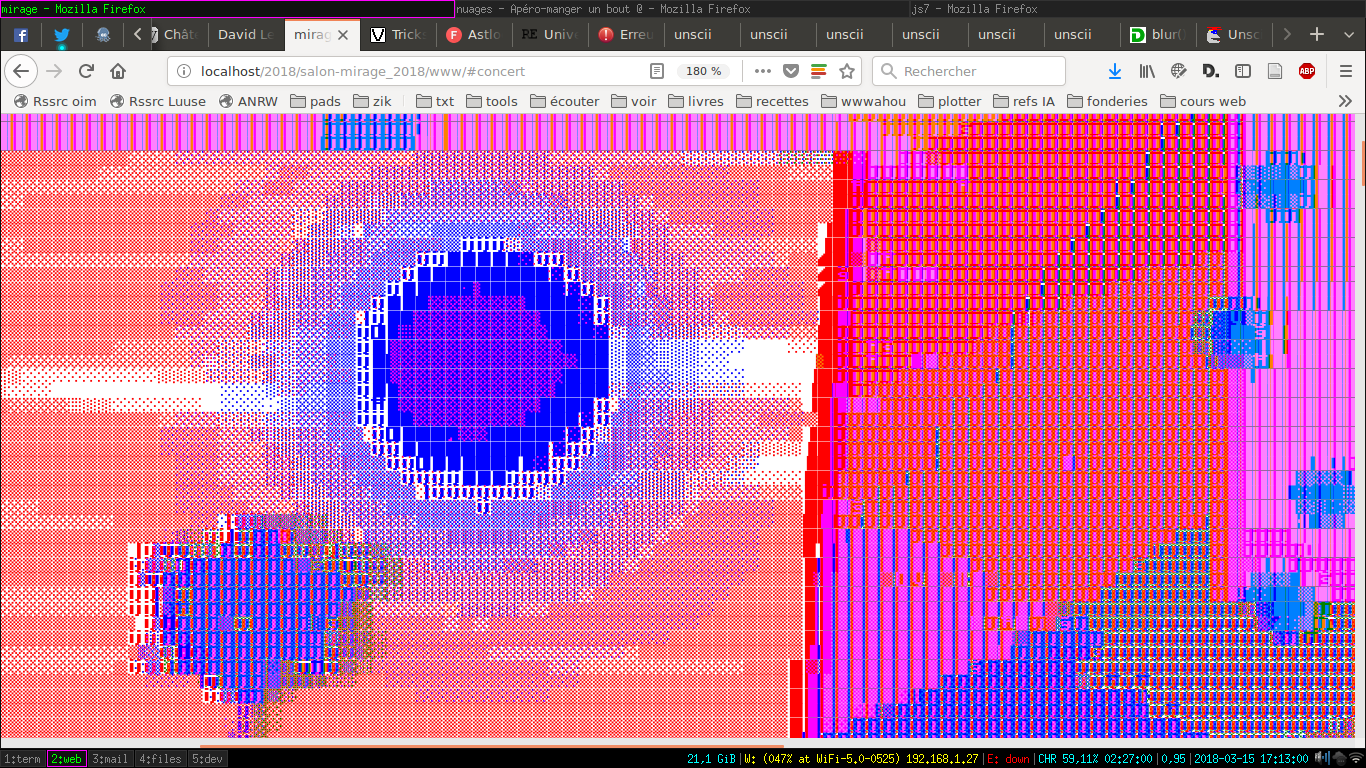Go to the Firefox home page
The width and height of the screenshot is (1366, 768).
click(118, 71)
